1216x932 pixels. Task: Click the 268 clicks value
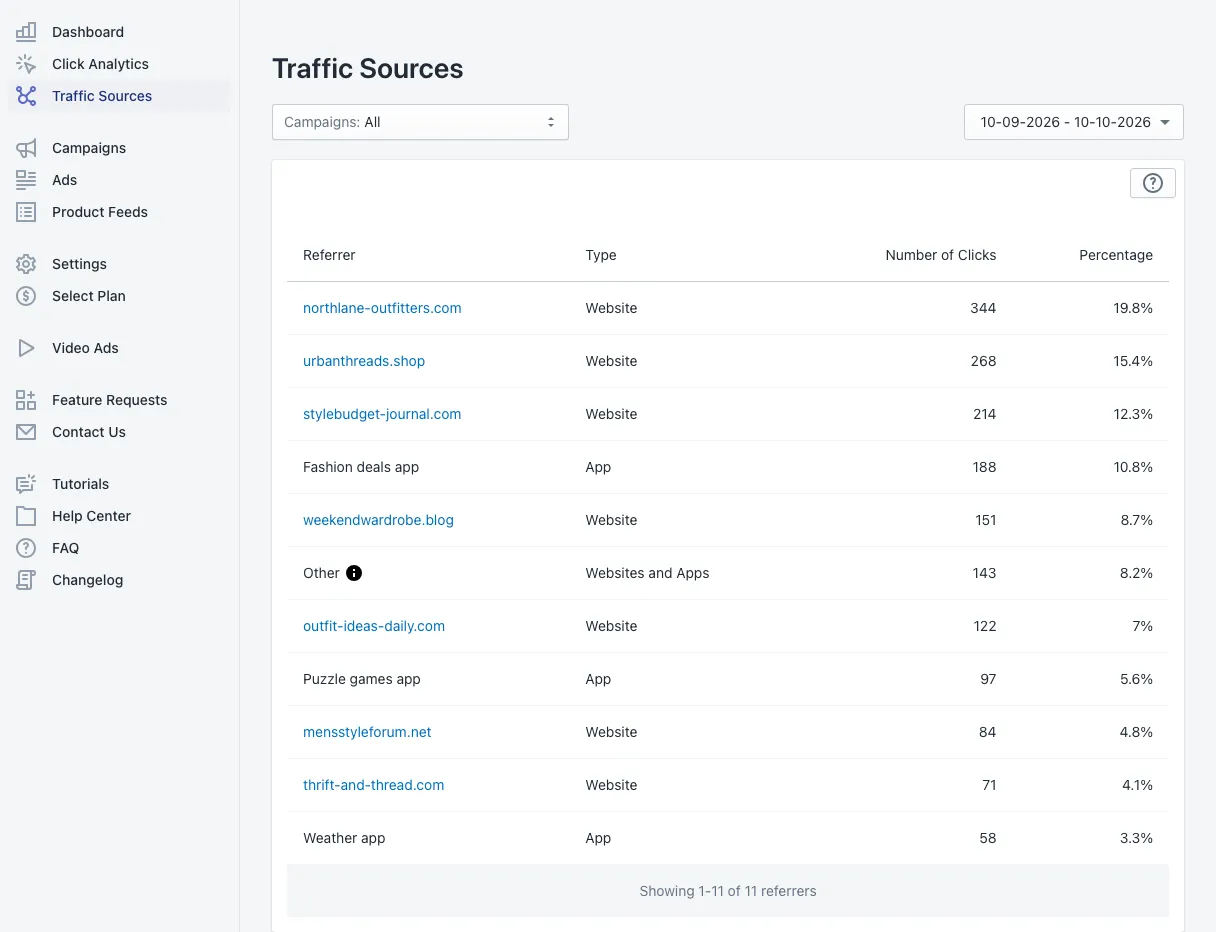point(983,361)
